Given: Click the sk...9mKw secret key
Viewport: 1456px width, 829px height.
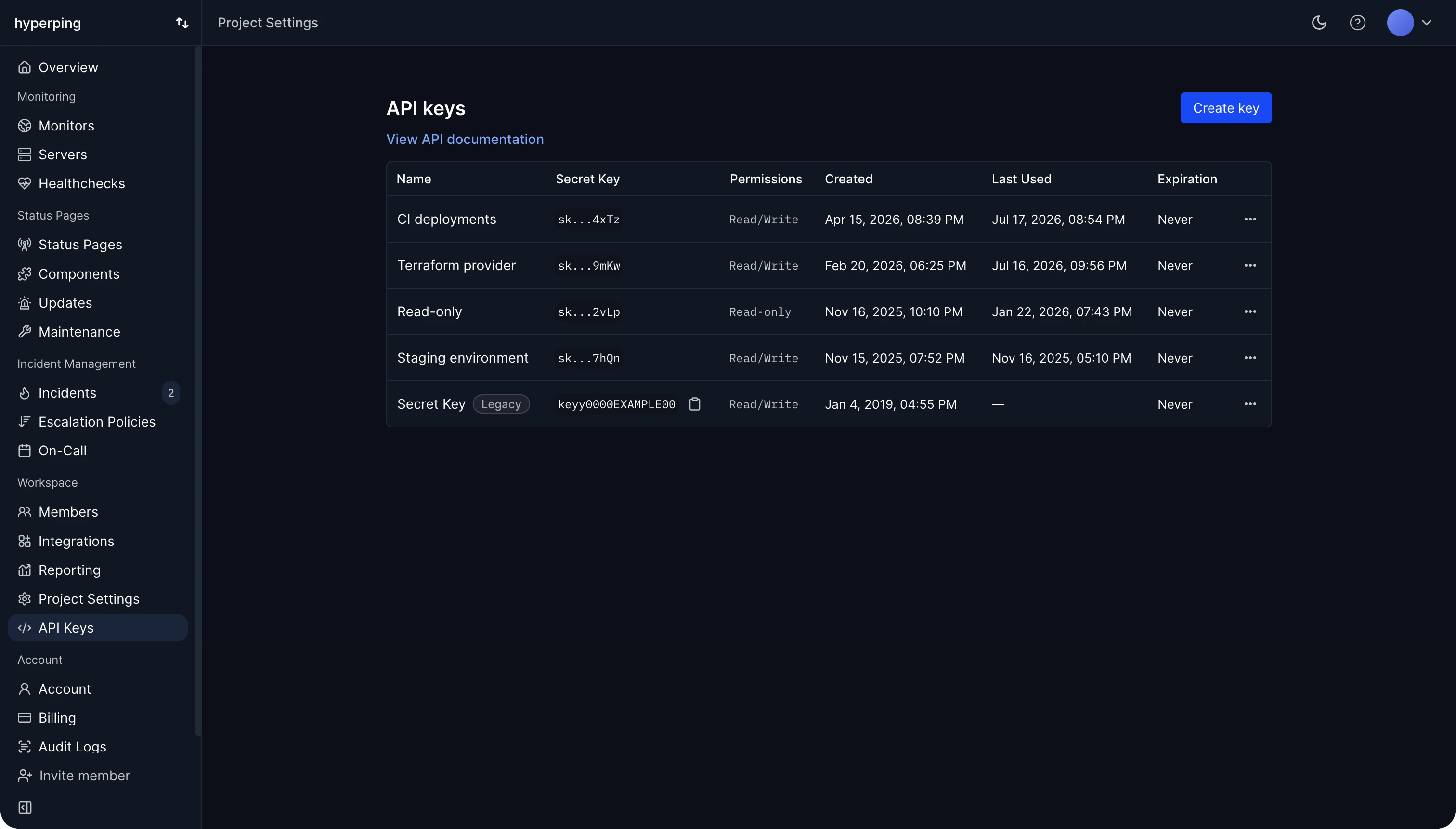Looking at the screenshot, I should 589,265.
